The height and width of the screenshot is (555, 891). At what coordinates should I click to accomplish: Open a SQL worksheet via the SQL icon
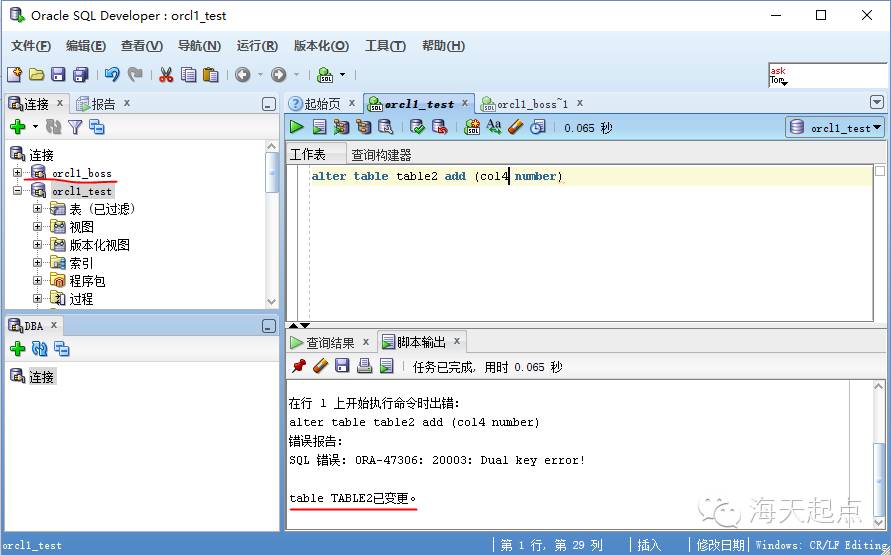tap(326, 74)
